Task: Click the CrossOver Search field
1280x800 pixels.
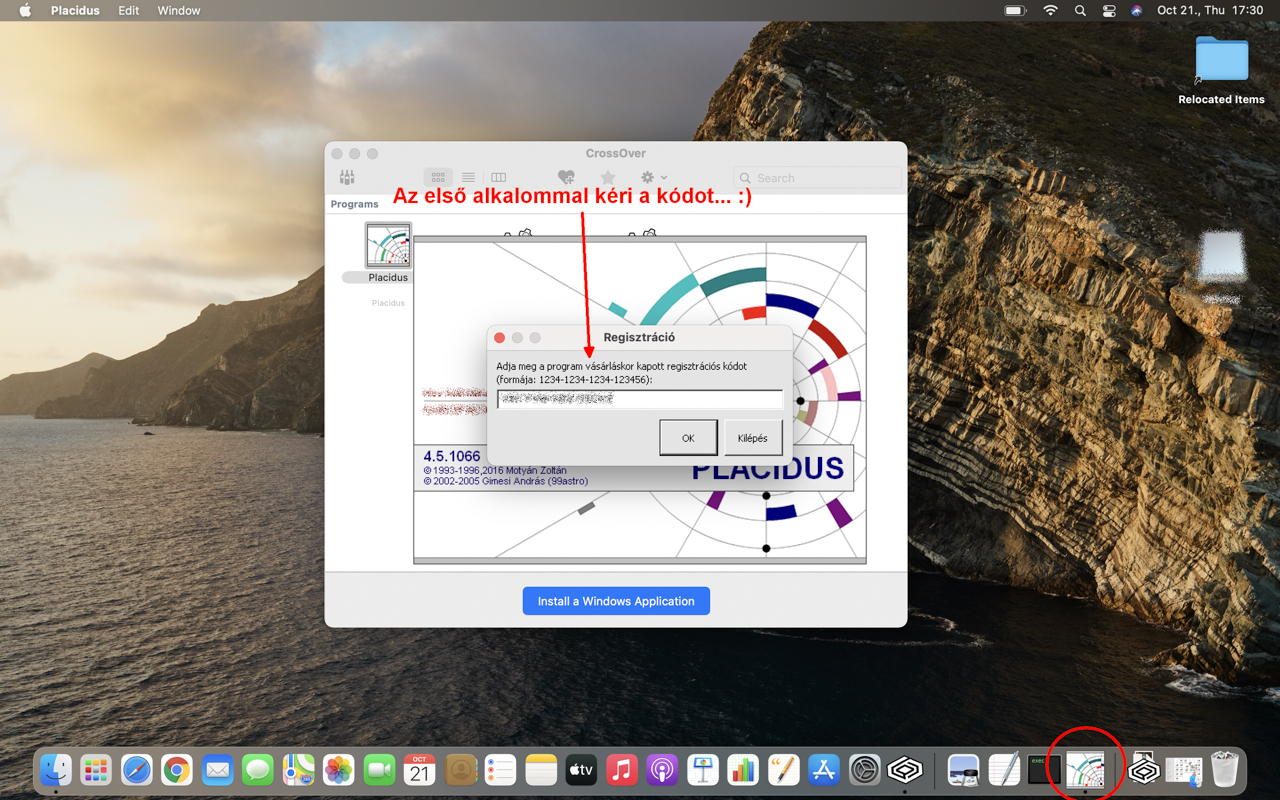Action: coord(818,178)
